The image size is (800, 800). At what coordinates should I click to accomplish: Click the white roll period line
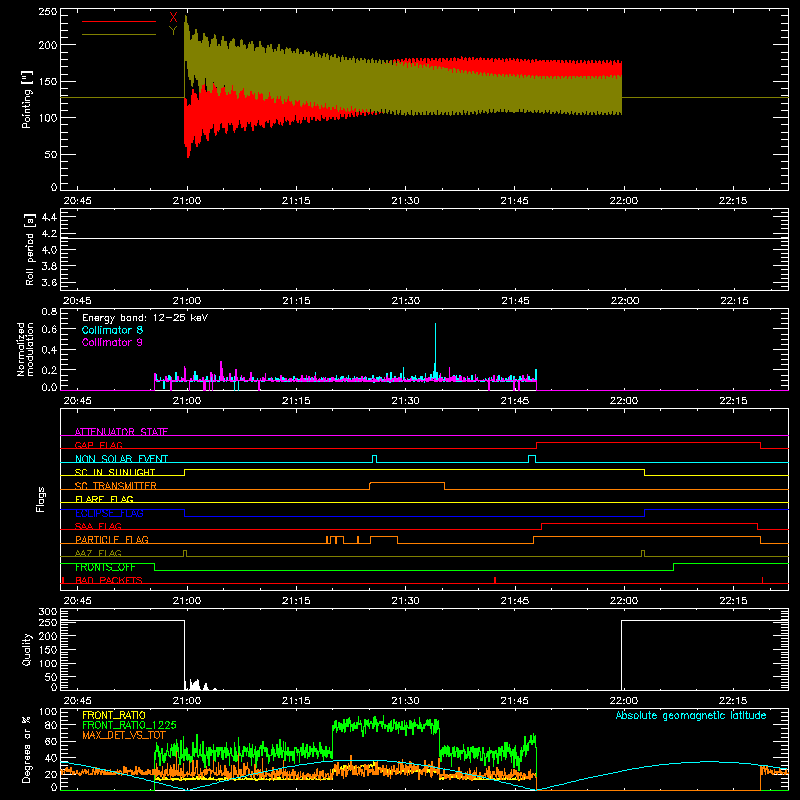(424, 238)
